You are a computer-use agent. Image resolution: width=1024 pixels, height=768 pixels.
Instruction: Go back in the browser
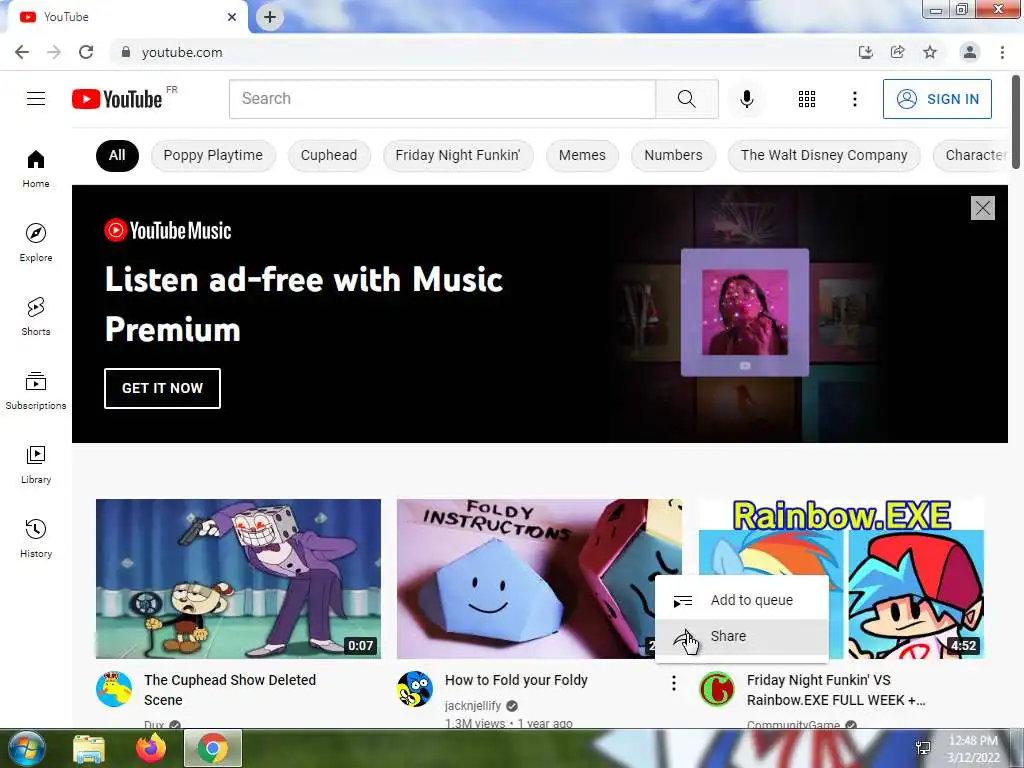22,52
